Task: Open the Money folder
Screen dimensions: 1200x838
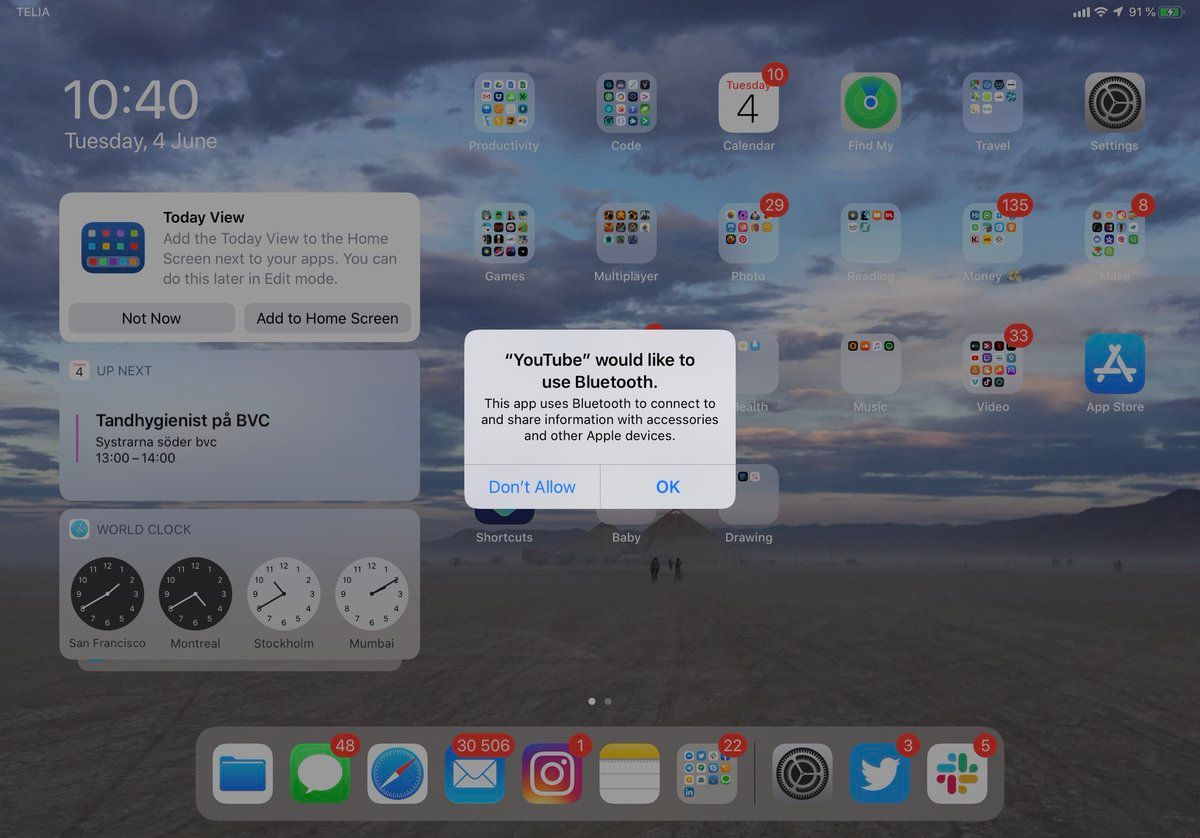Action: click(x=993, y=234)
